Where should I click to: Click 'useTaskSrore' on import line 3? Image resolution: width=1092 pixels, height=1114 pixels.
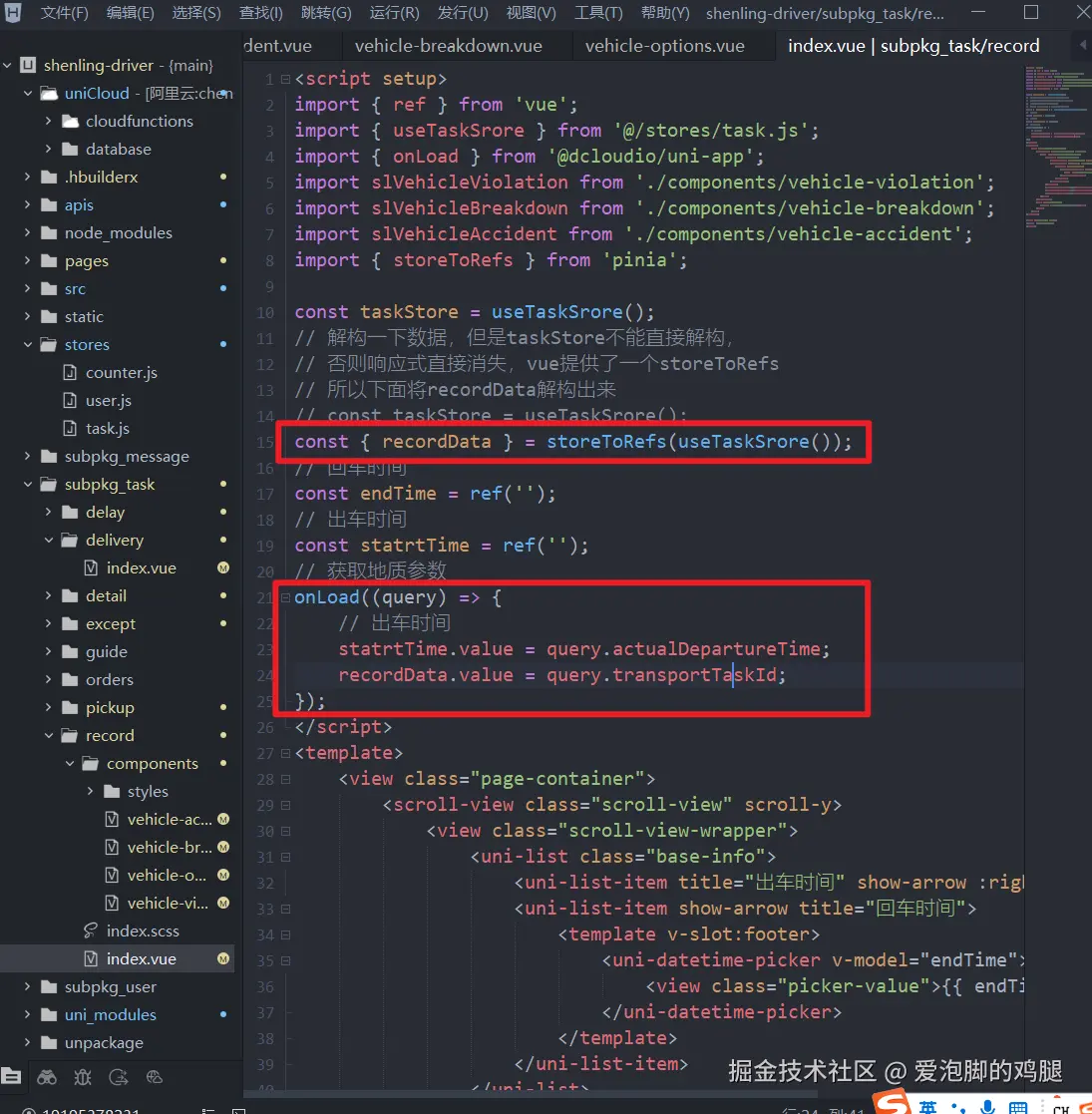[459, 131]
